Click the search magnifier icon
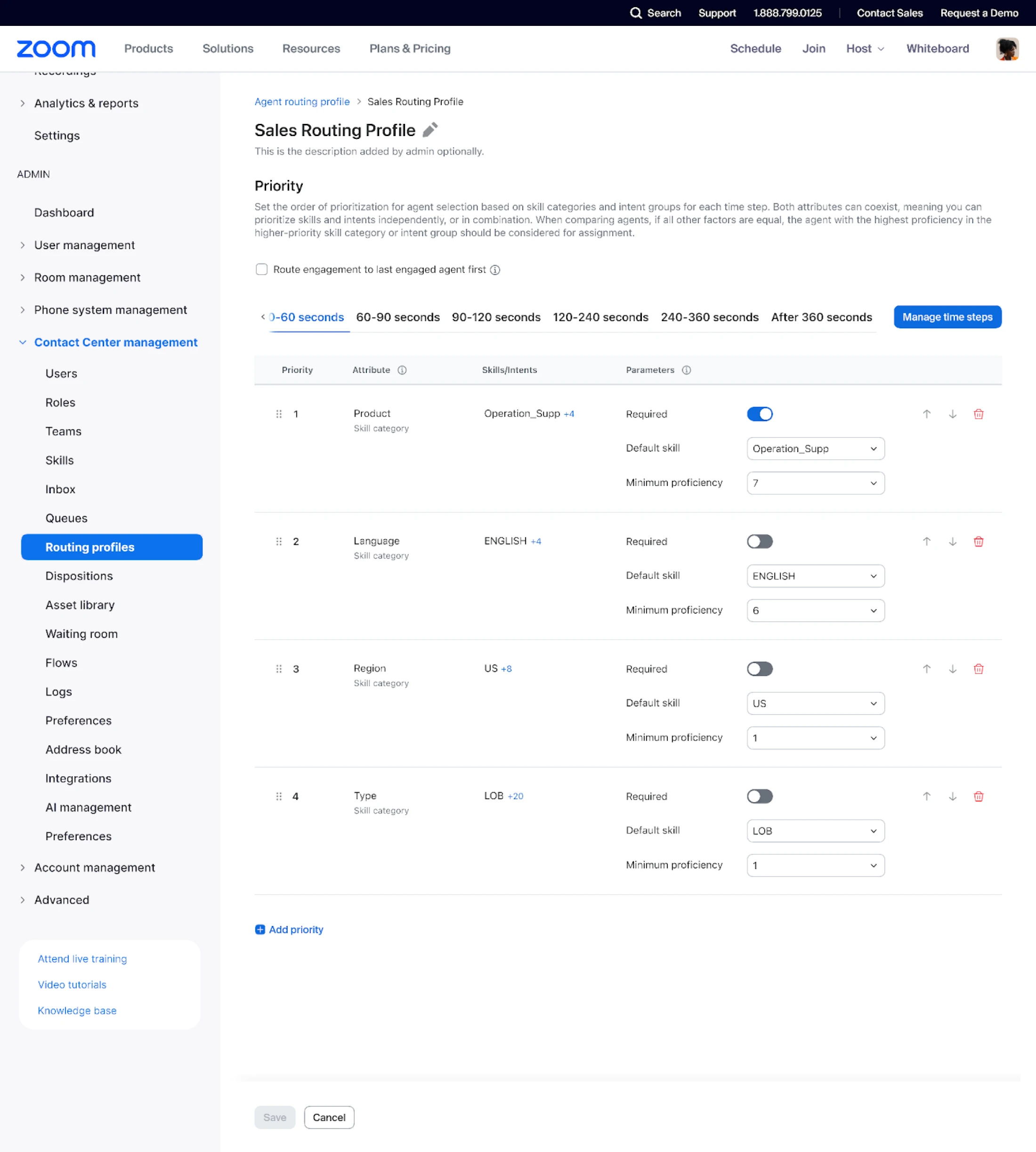Viewport: 1036px width, 1152px height. coord(635,13)
